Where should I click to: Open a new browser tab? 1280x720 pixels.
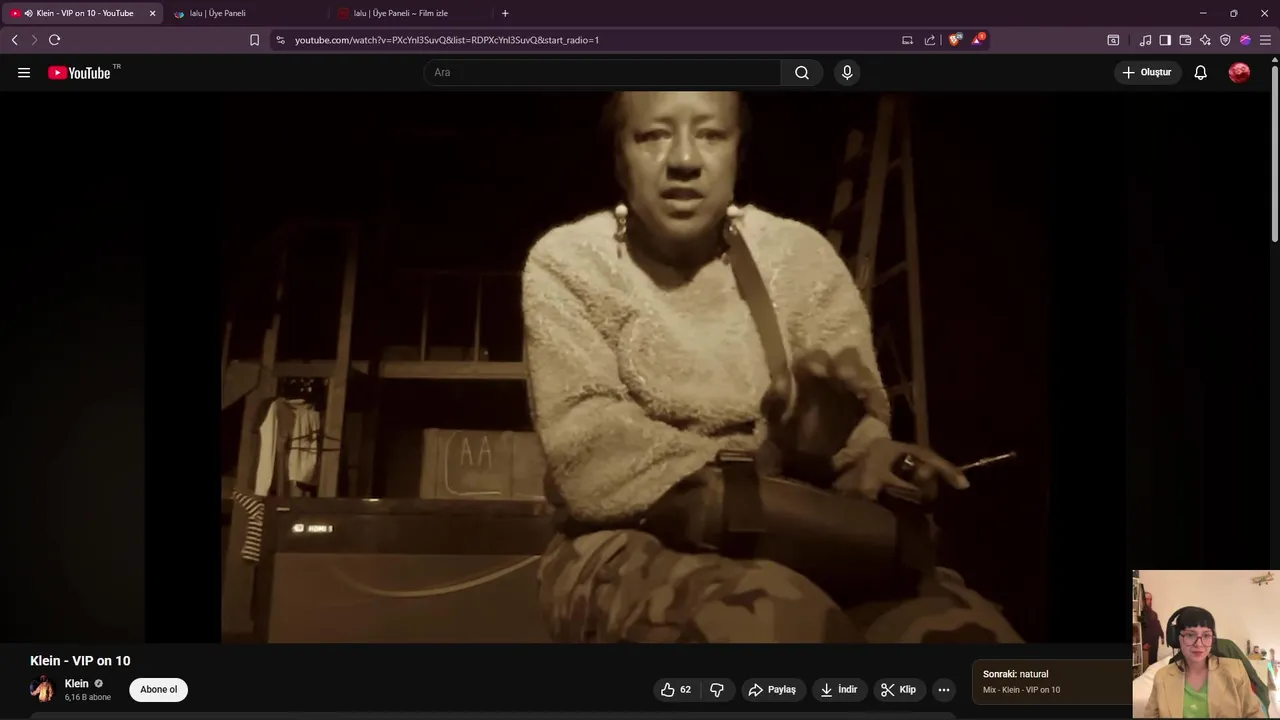pos(505,13)
